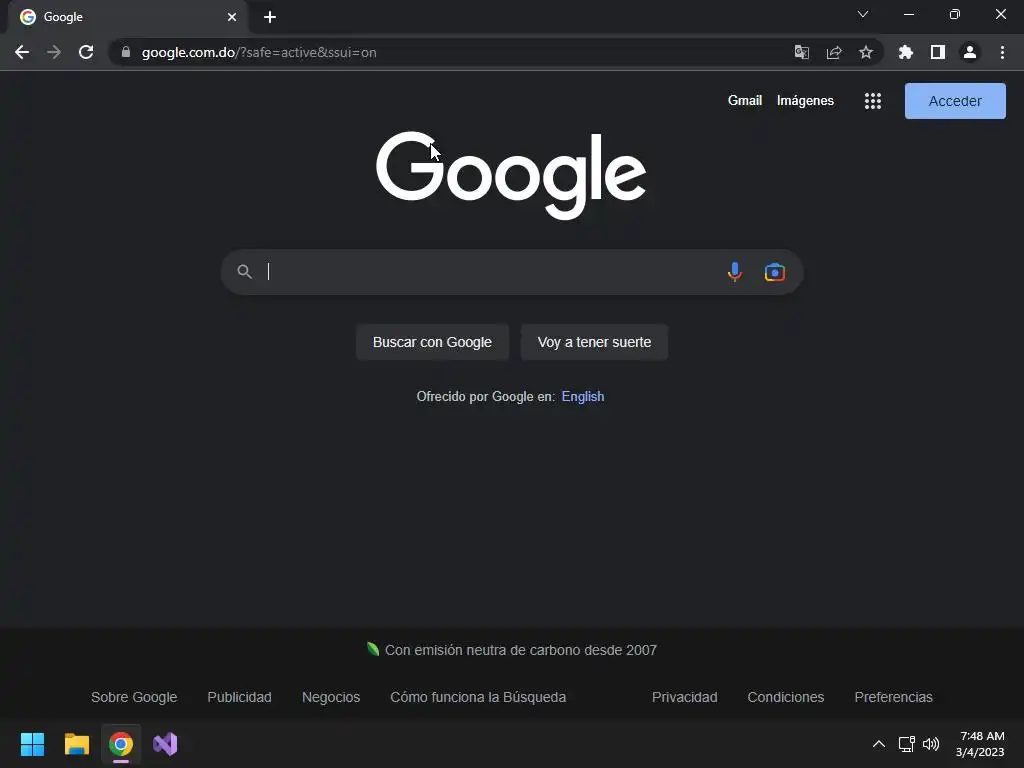
Task: Click the Google logo
Action: pos(511,175)
